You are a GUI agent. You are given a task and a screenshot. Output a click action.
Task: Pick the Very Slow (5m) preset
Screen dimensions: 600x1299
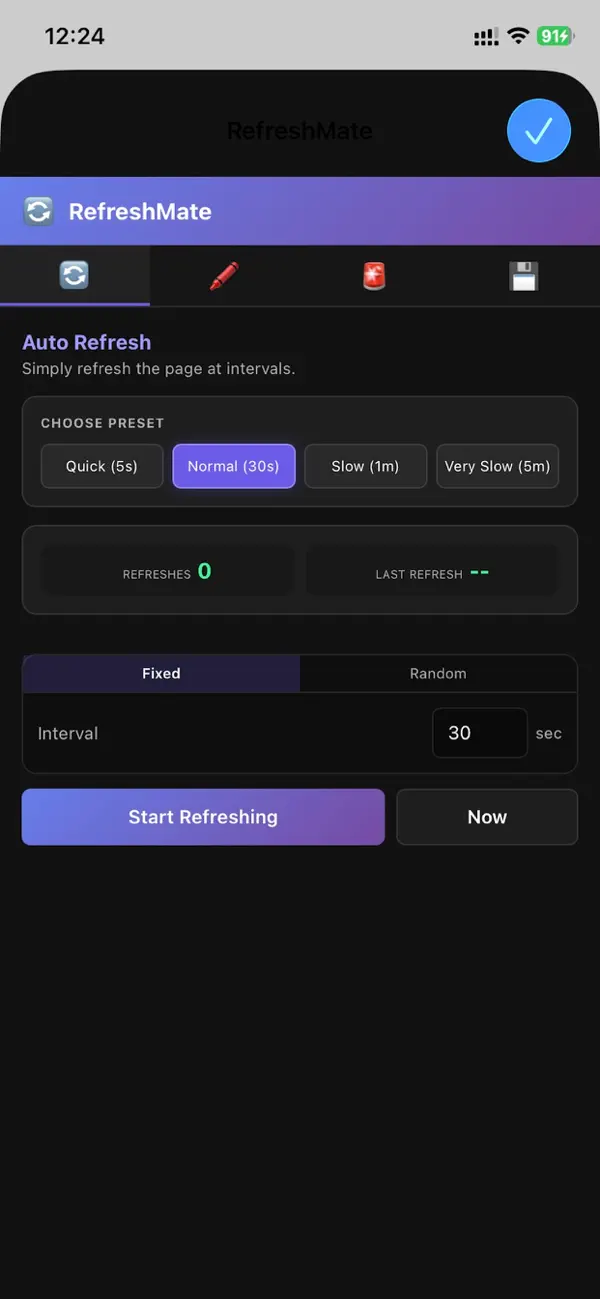point(497,466)
